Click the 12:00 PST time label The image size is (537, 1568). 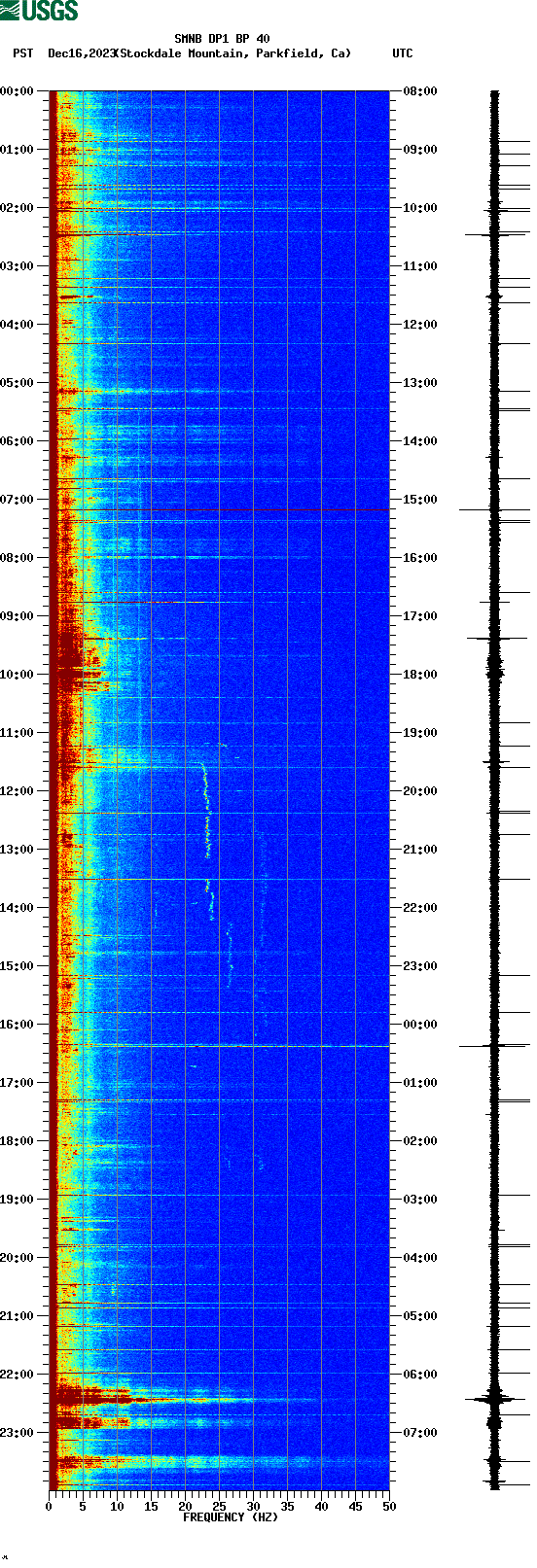pyautogui.click(x=18, y=791)
